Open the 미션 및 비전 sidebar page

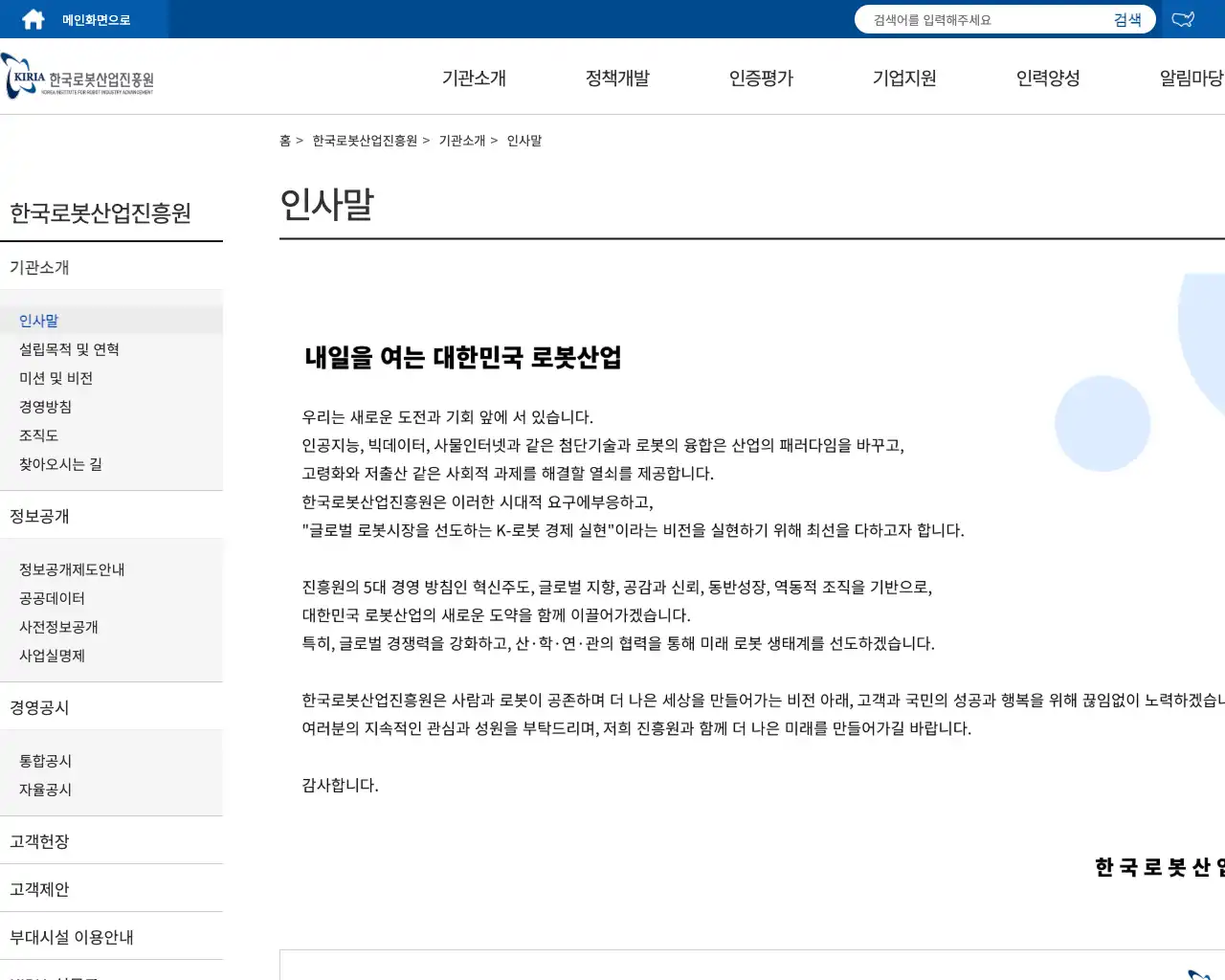tap(55, 377)
